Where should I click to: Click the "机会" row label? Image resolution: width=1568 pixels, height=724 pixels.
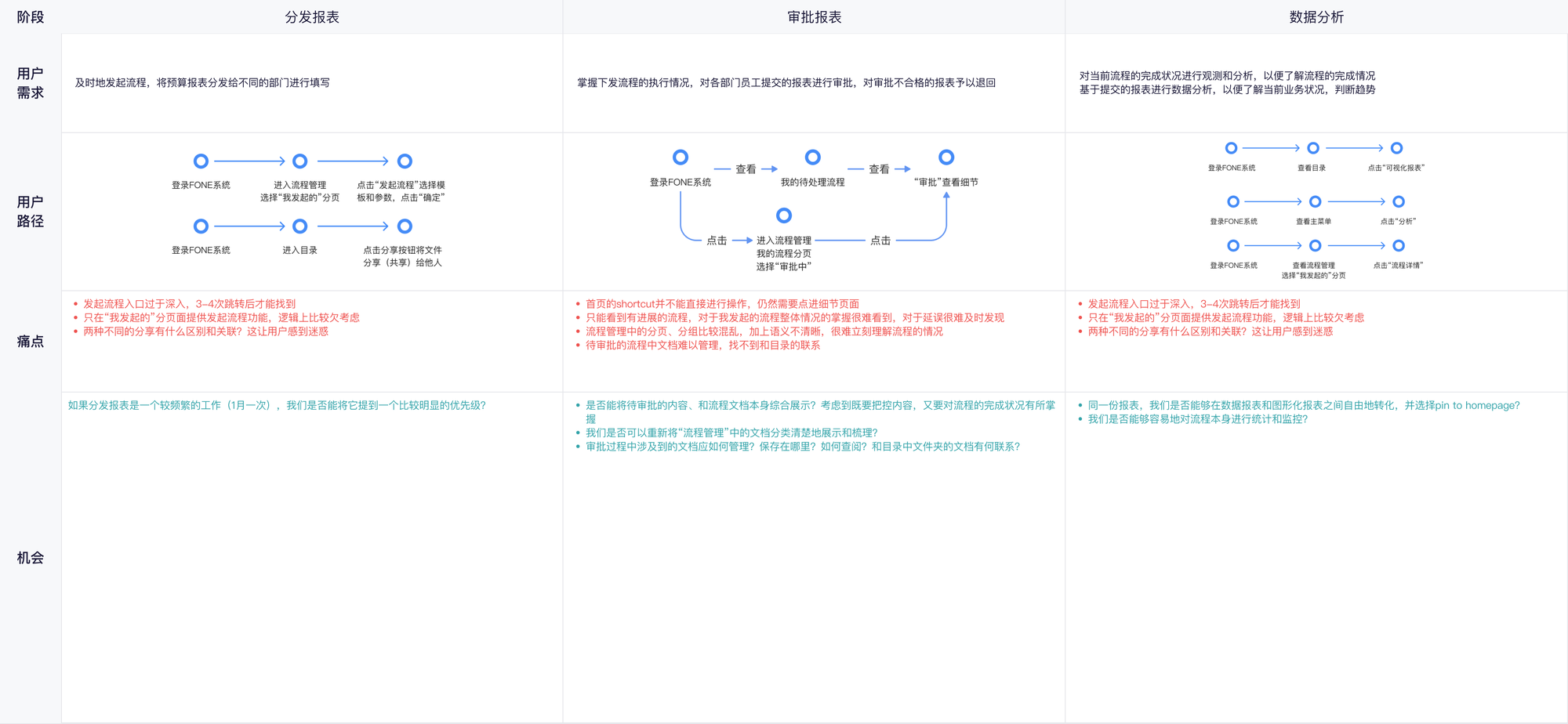pos(31,558)
